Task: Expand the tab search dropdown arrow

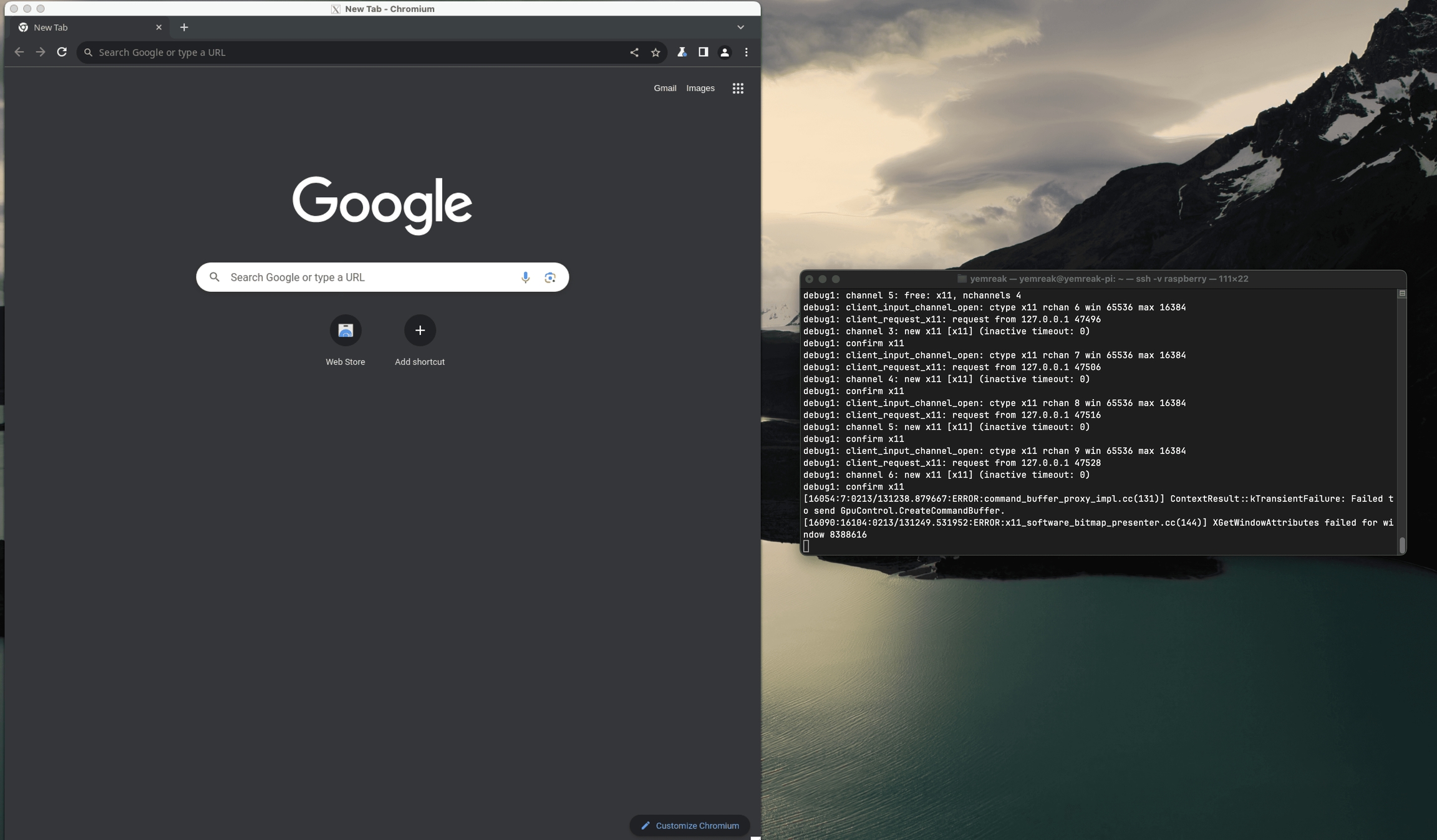Action: pyautogui.click(x=740, y=27)
